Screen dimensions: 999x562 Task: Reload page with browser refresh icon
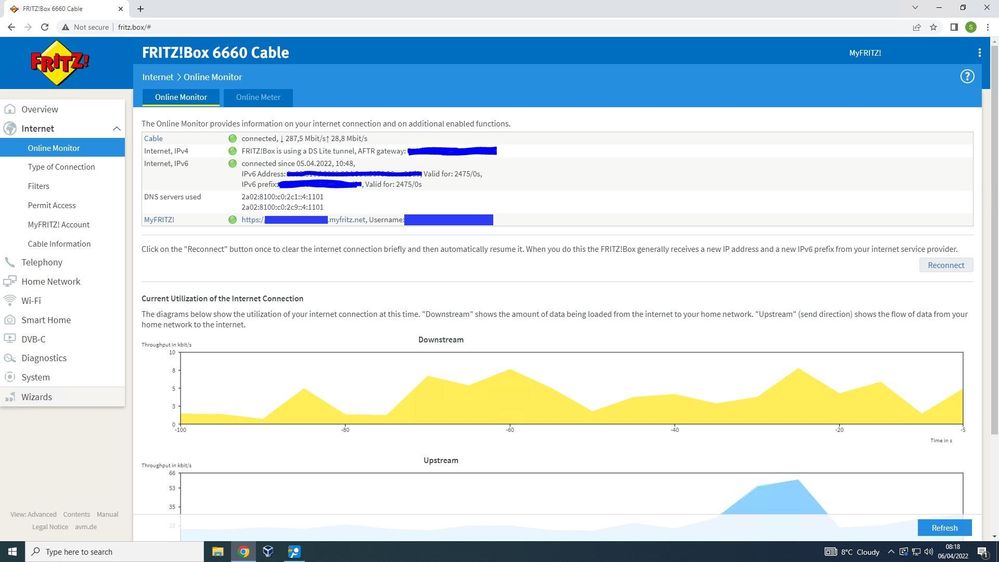point(45,27)
